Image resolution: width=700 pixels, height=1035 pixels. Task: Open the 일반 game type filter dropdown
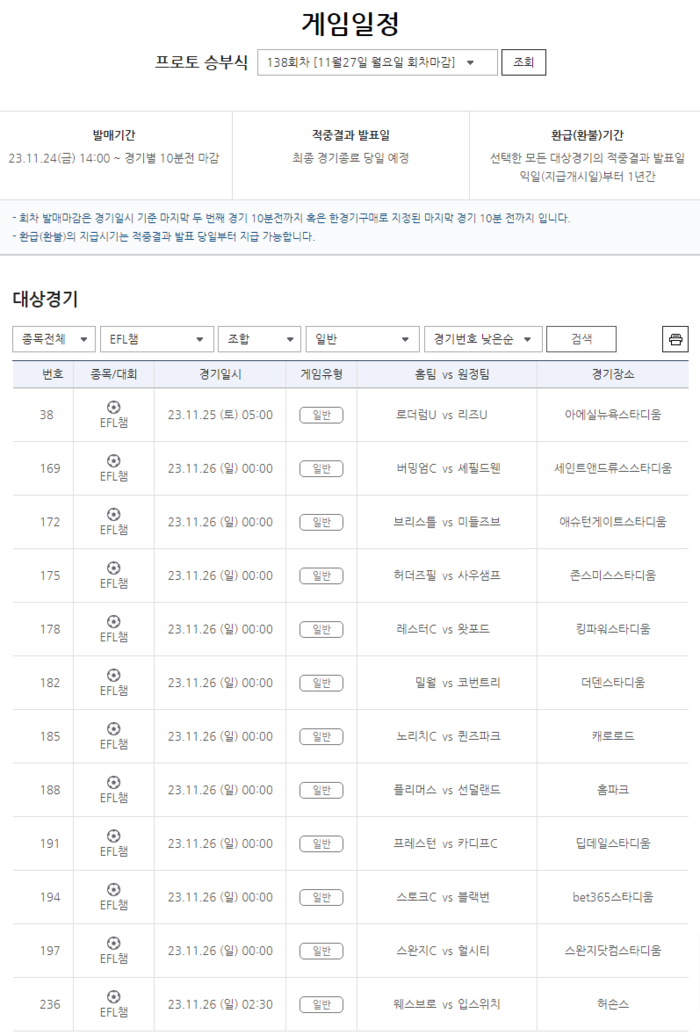[x=361, y=339]
